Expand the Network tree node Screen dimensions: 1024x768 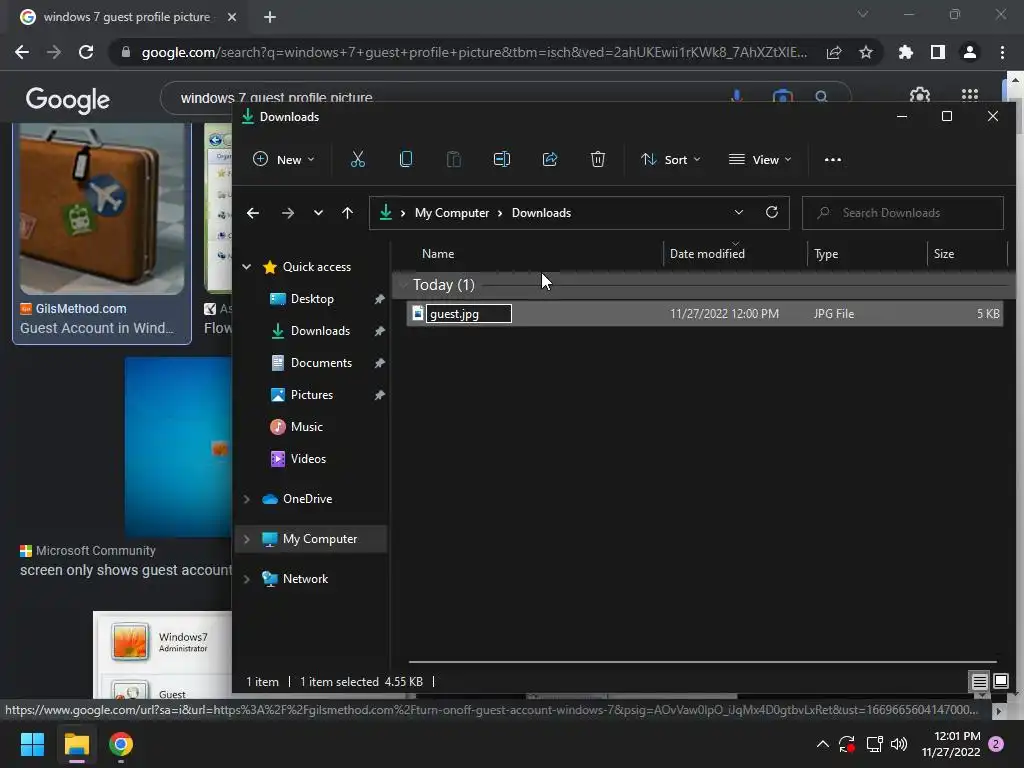[247, 579]
